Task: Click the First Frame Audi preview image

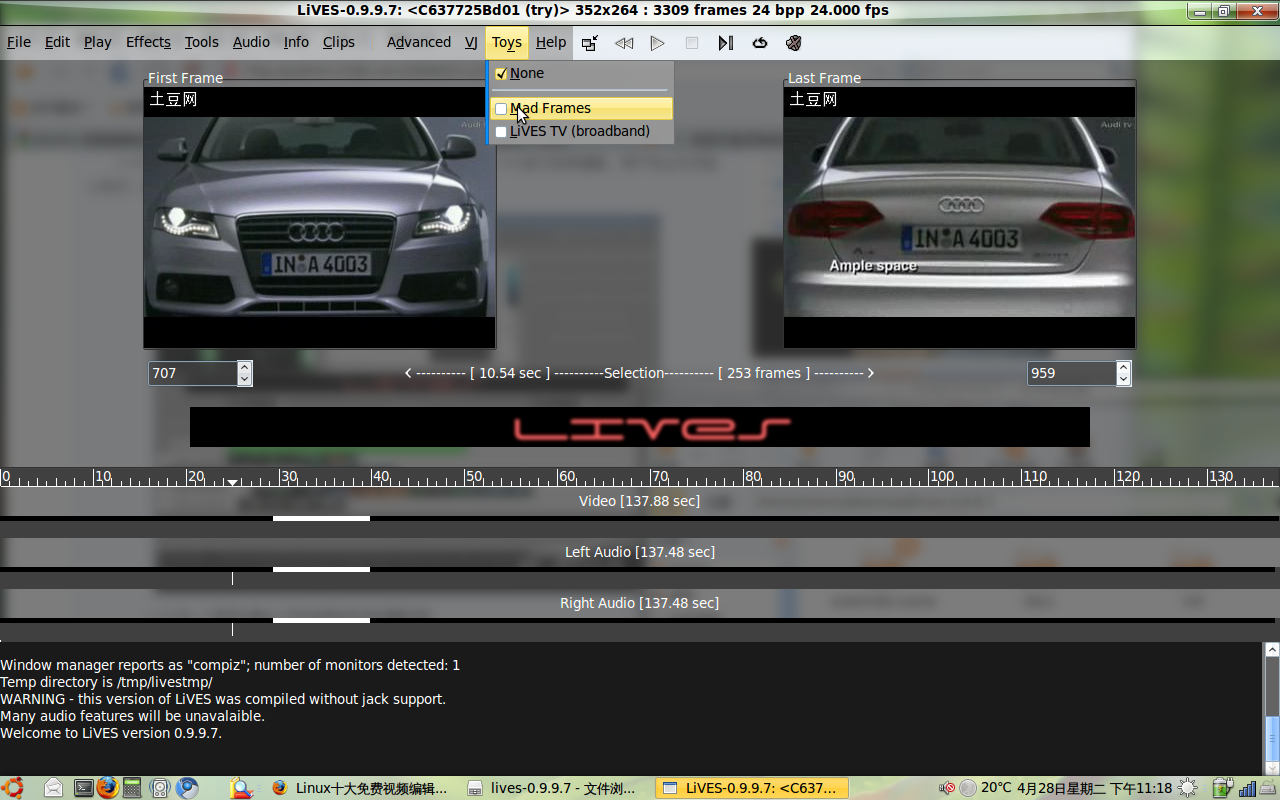Action: (x=320, y=217)
